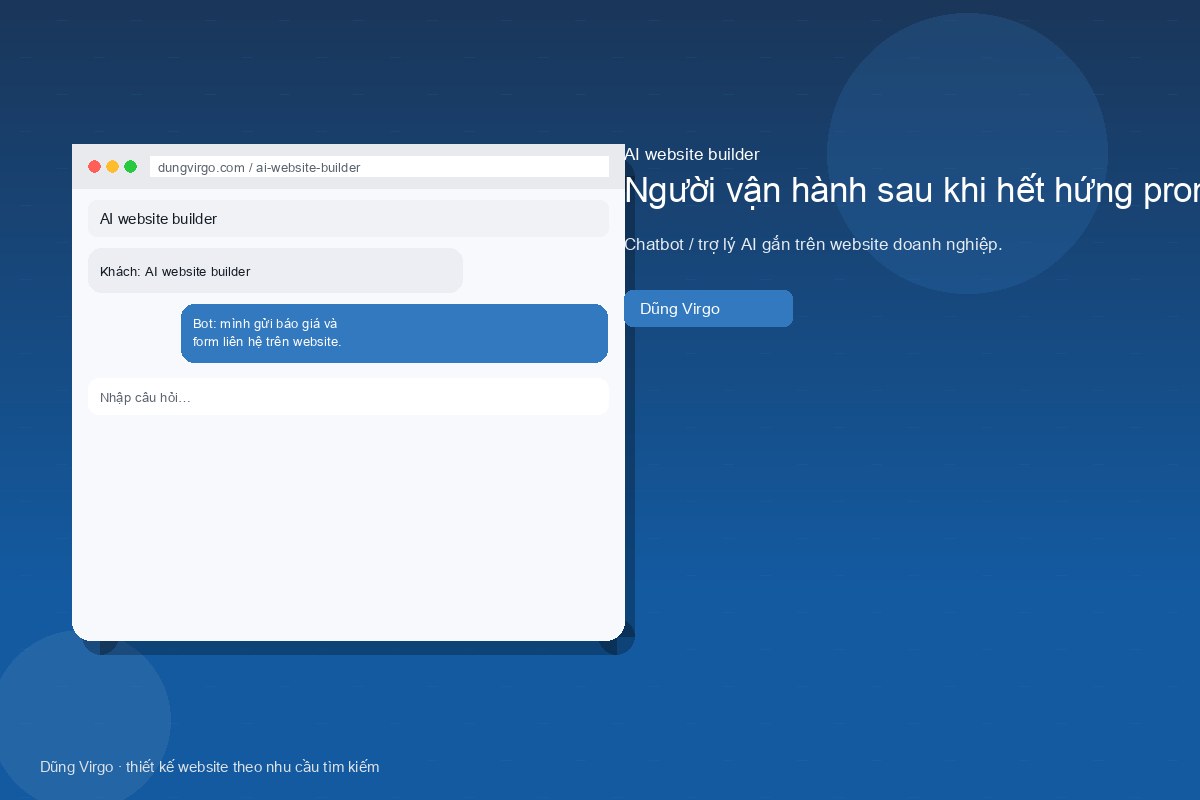Select the "AI website builder" chat header
Viewport: 1200px width, 800px height.
pos(348,219)
